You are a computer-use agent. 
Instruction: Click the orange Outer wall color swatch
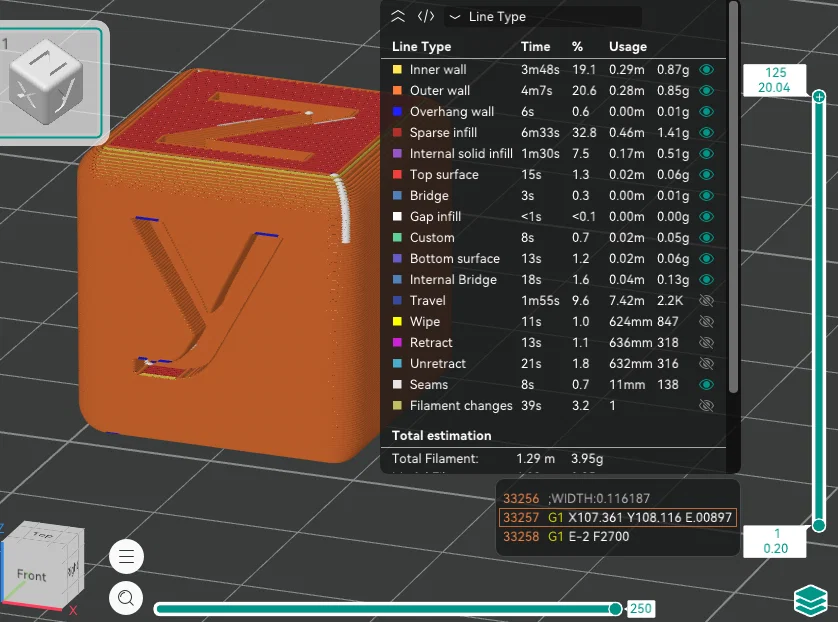pyautogui.click(x=397, y=90)
